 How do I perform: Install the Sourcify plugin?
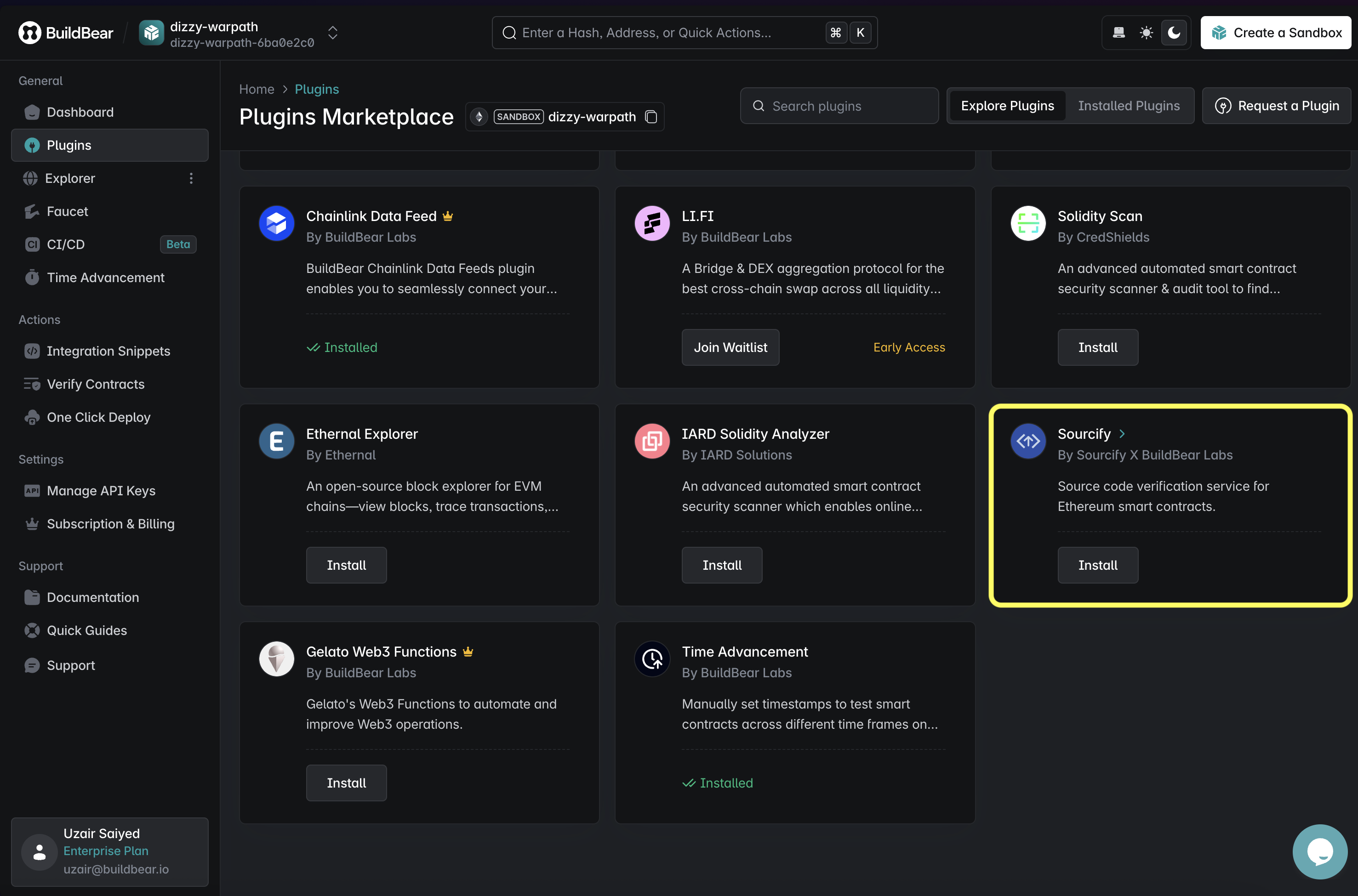click(x=1098, y=565)
